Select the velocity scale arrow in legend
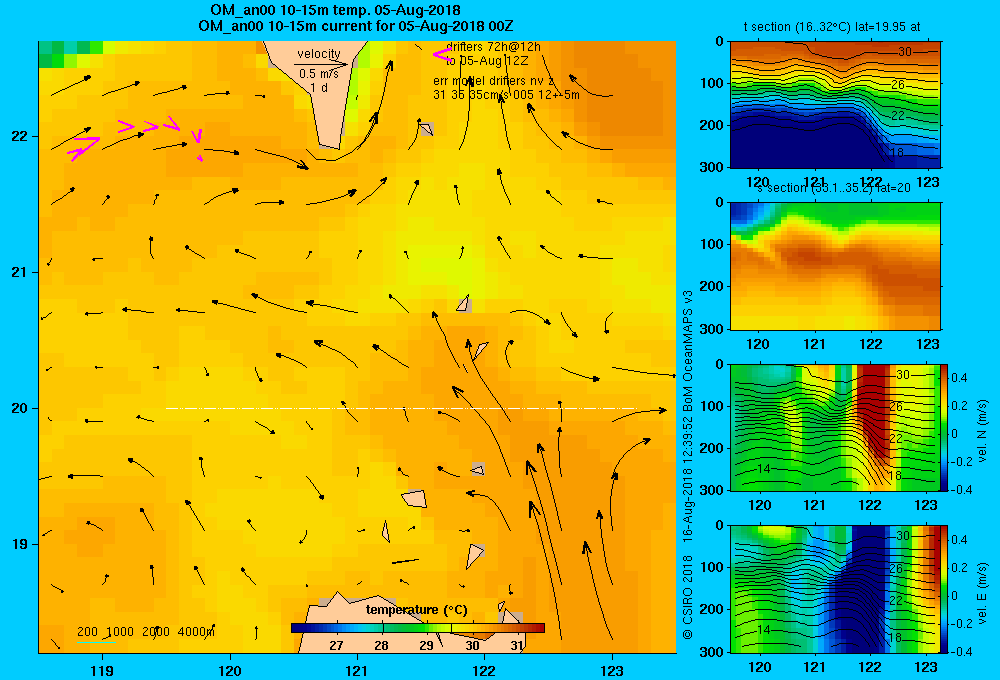The height and width of the screenshot is (680, 1000). click(321, 64)
